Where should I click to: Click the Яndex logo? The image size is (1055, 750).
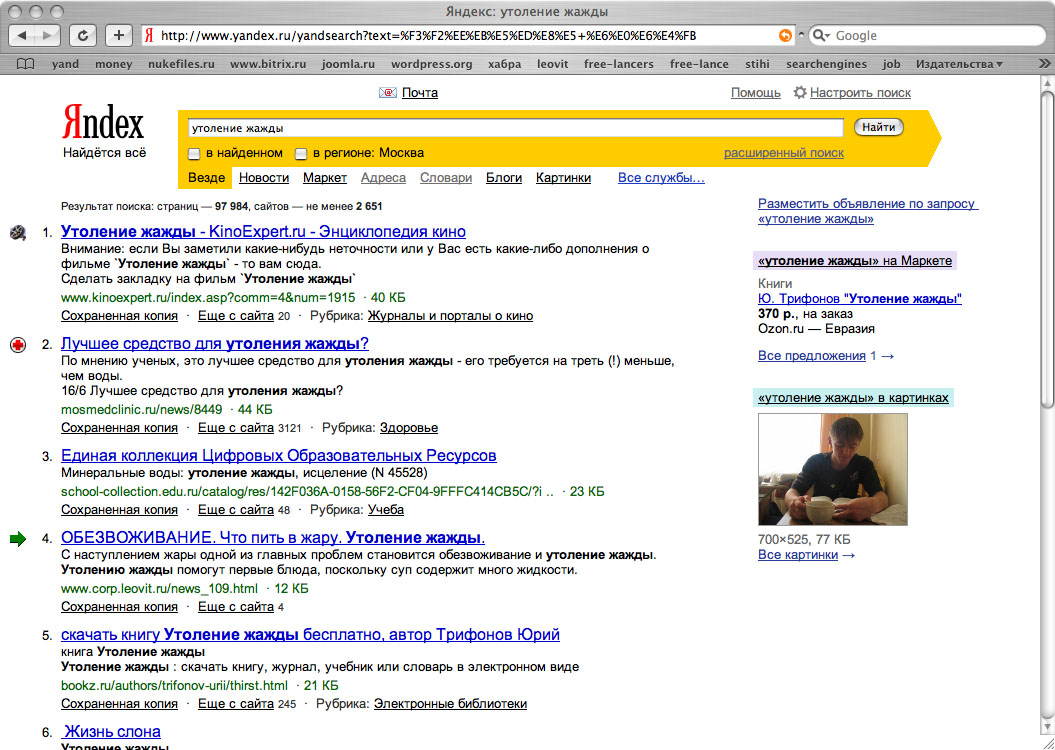[103, 123]
